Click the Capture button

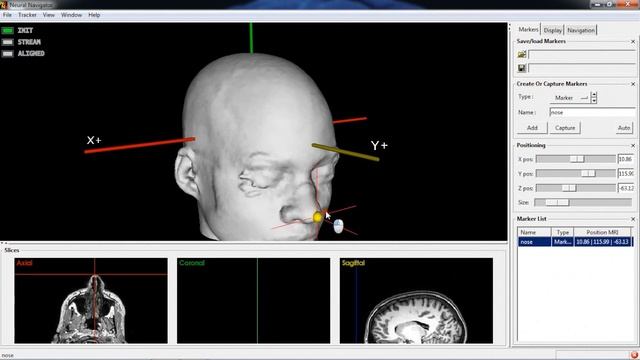[x=565, y=128]
